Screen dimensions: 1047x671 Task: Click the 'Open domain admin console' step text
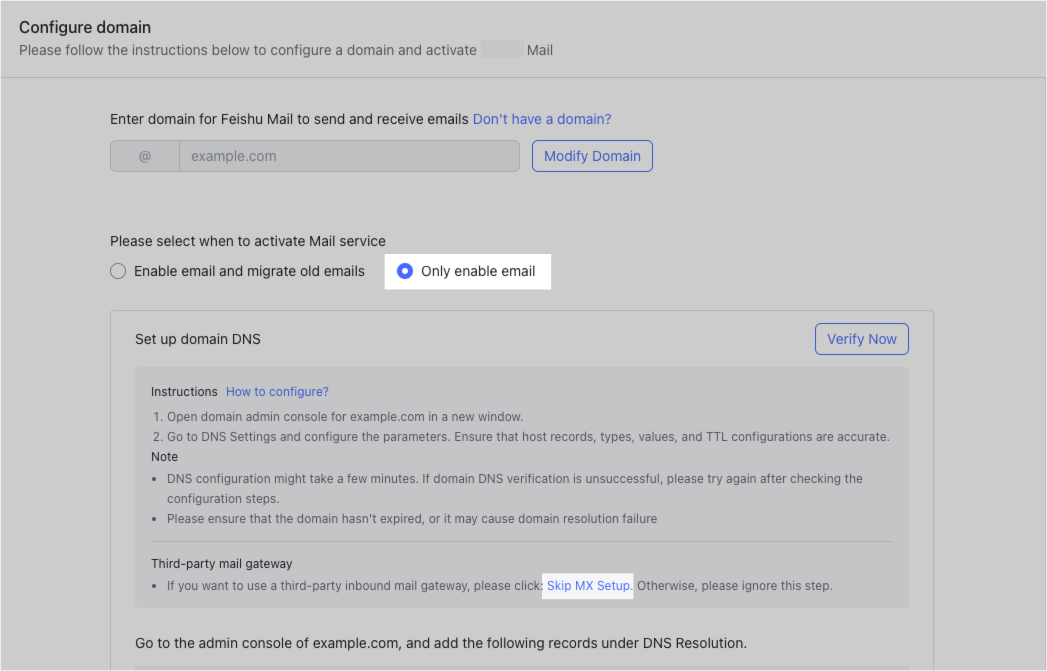click(345, 417)
